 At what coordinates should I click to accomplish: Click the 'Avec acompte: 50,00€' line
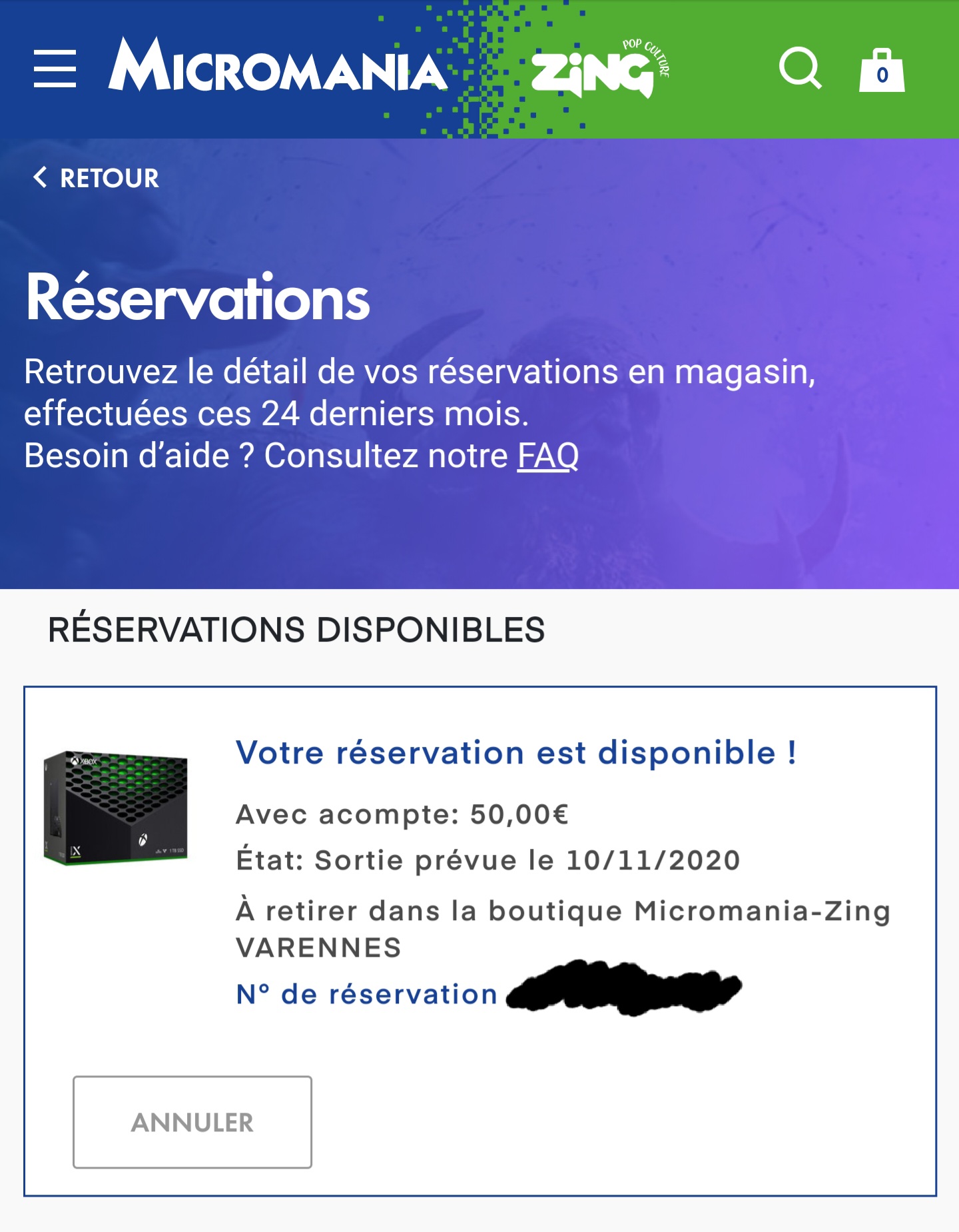402,814
